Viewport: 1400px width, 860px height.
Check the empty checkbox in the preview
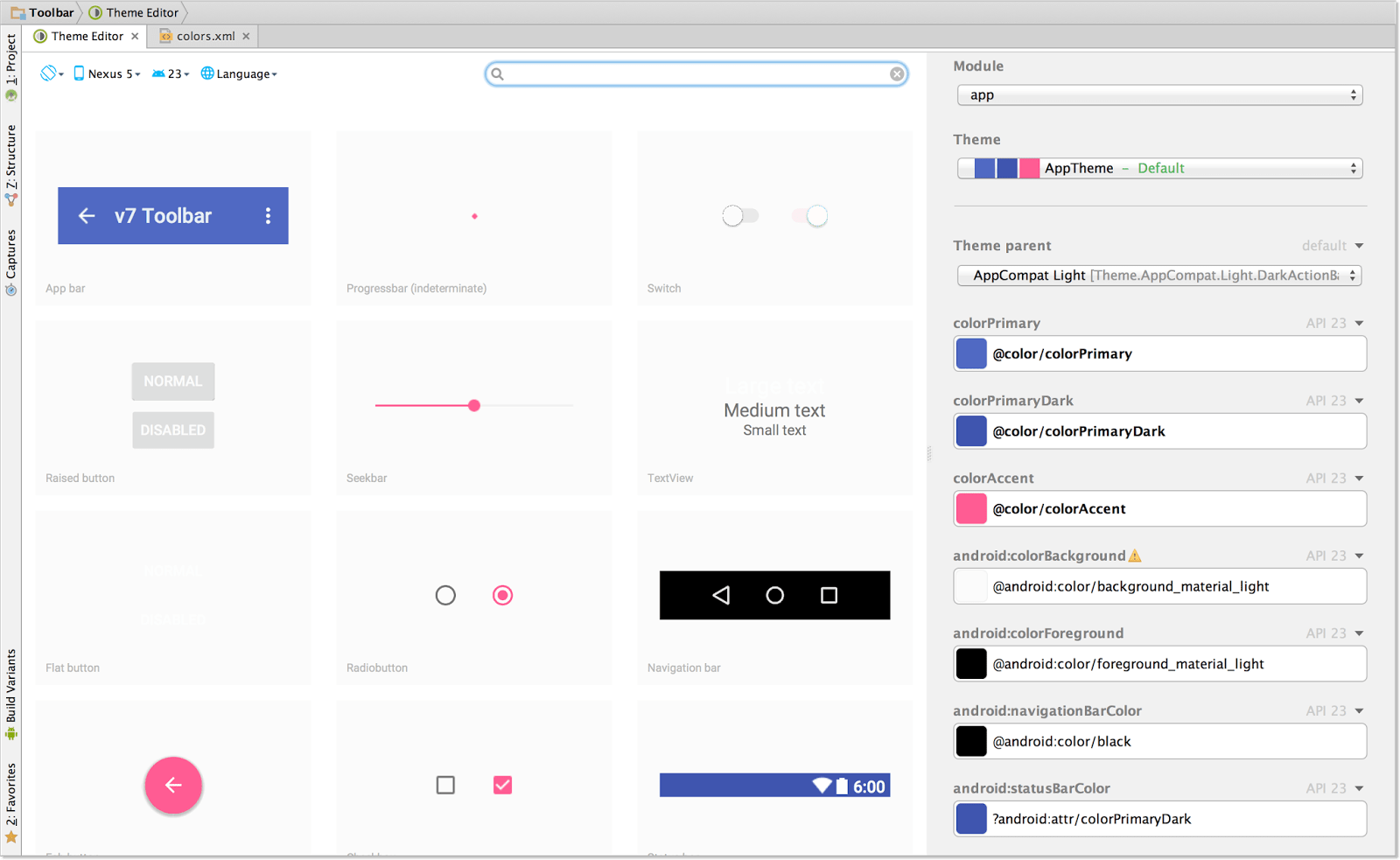[x=445, y=785]
